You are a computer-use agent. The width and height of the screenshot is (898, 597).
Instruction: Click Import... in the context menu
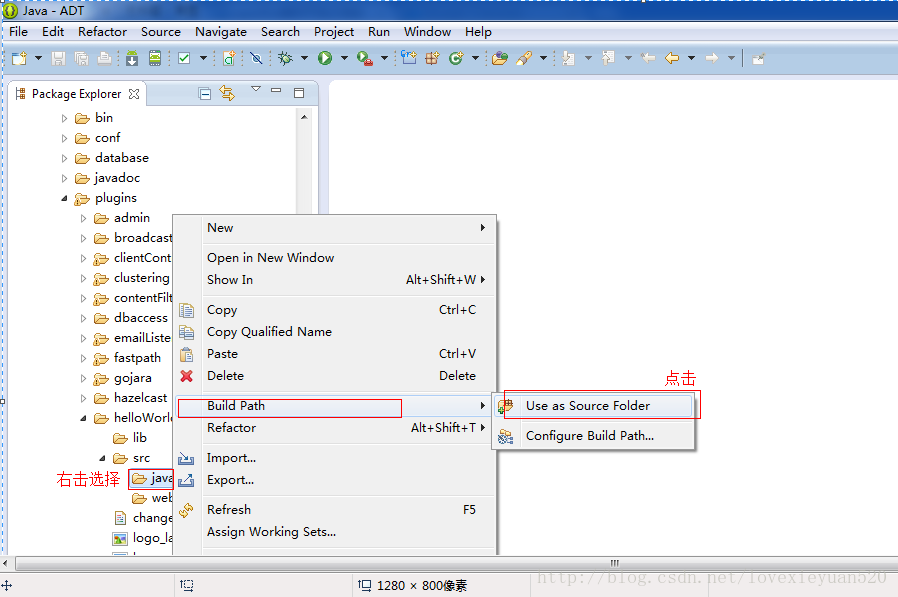pos(334,458)
